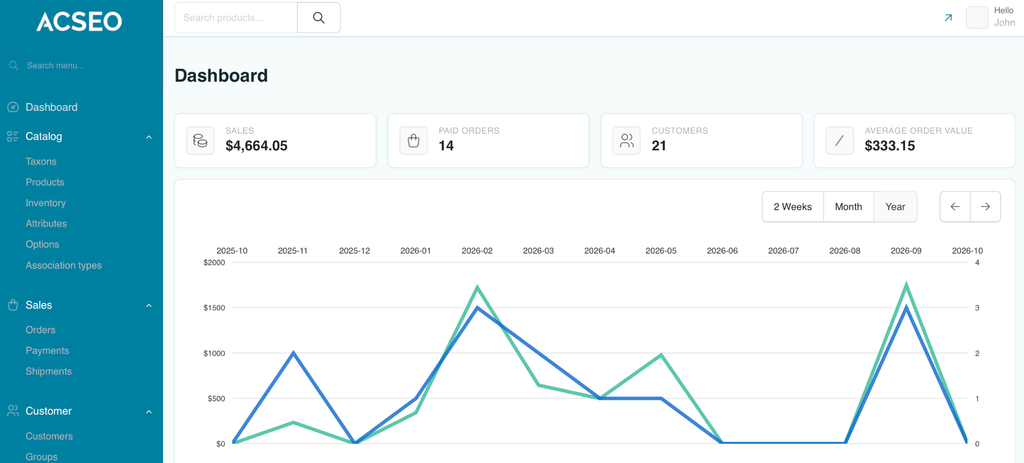Collapse the Sales section chevron

(149, 306)
